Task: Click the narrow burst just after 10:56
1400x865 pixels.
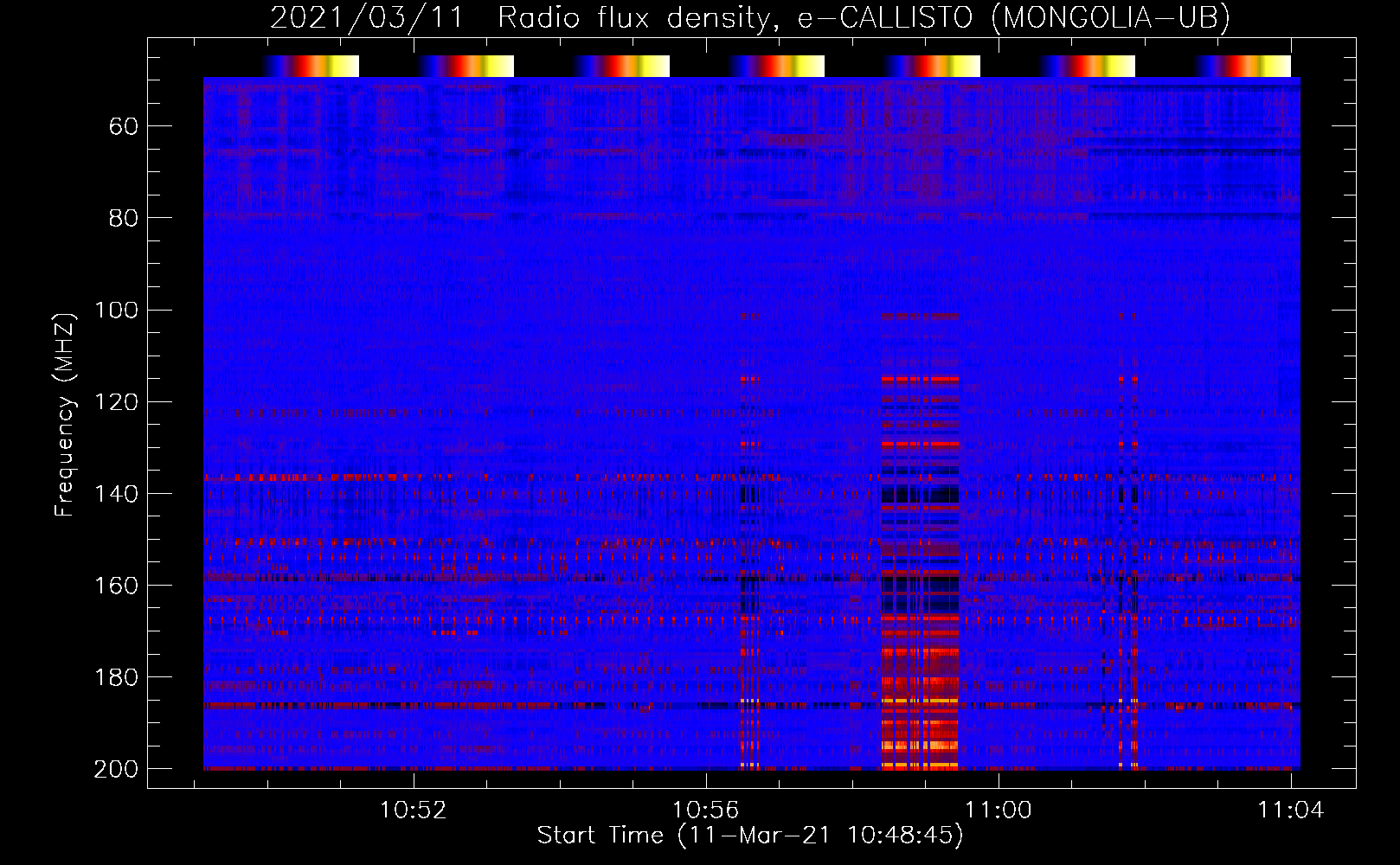Action: 749,541
